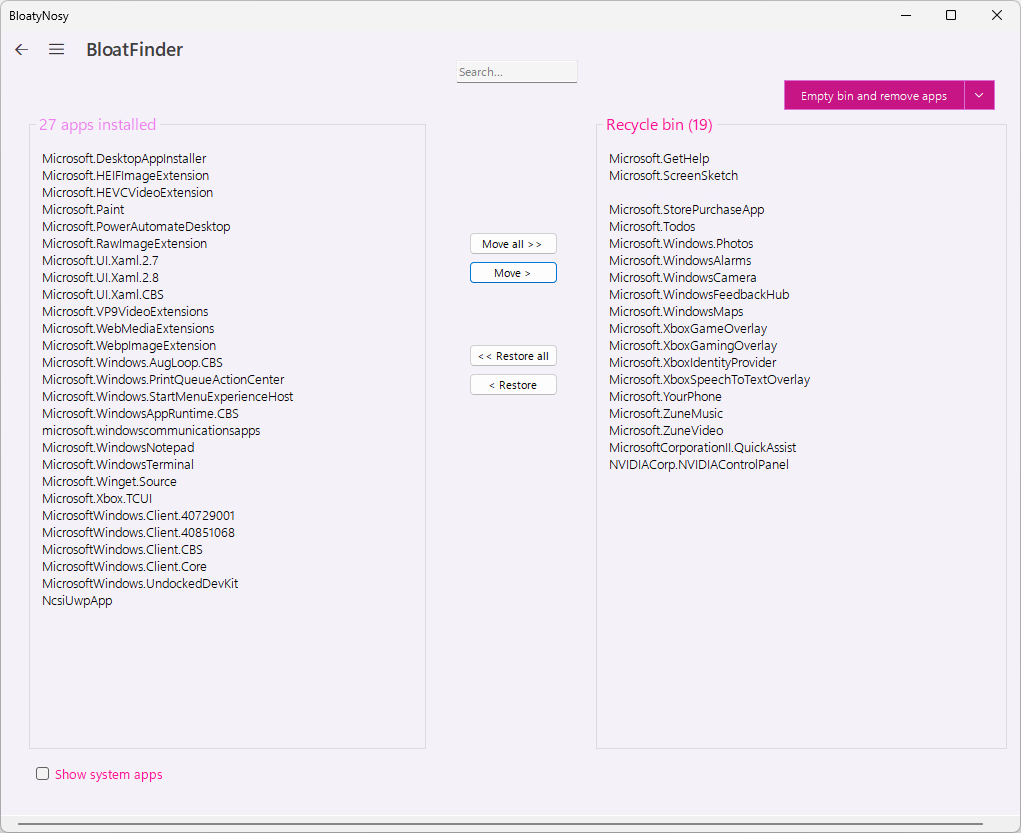Select microsoft.windowscommunicationsapps entry

tap(151, 430)
